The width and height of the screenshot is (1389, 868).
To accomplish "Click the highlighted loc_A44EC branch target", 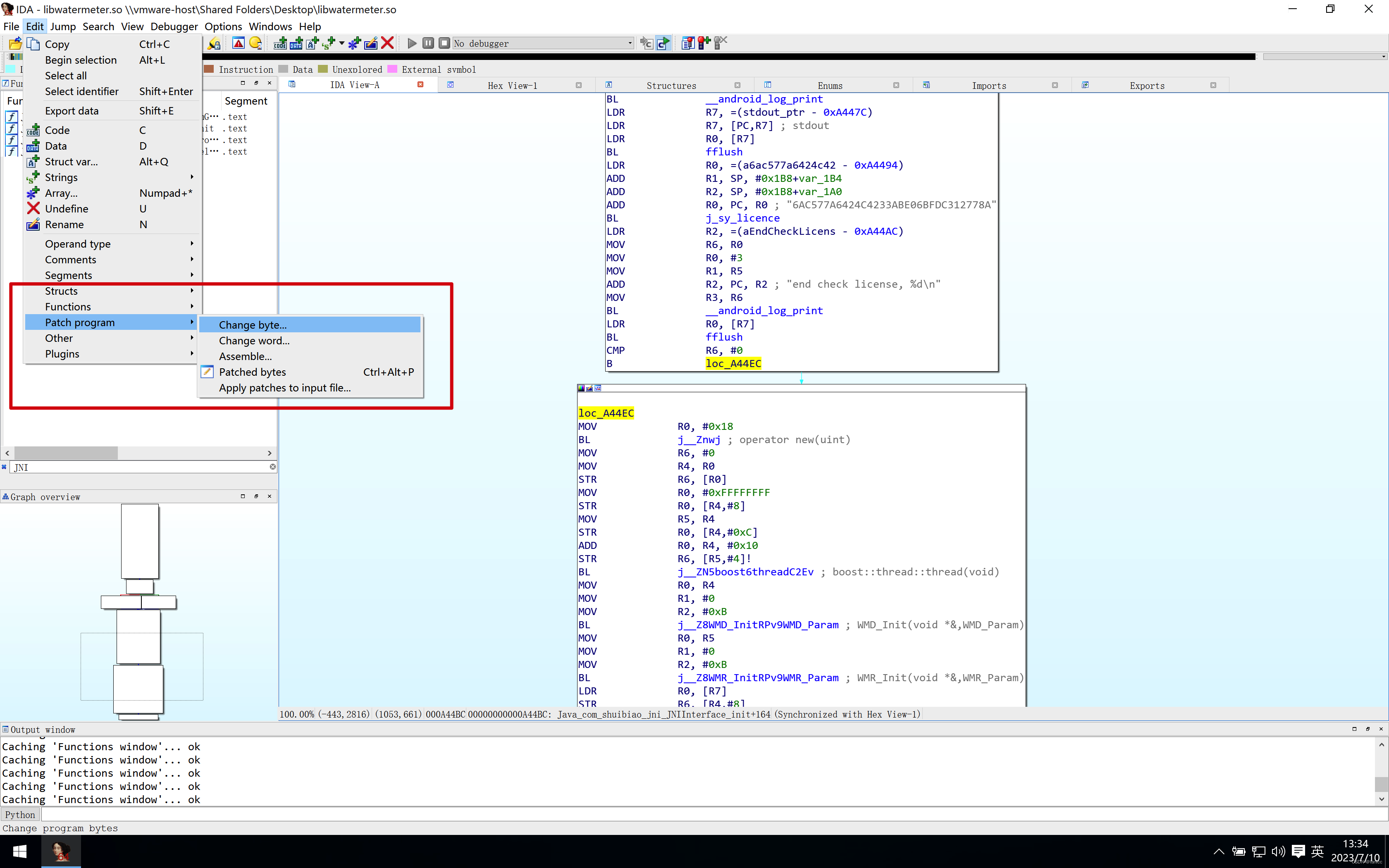I will pyautogui.click(x=733, y=363).
